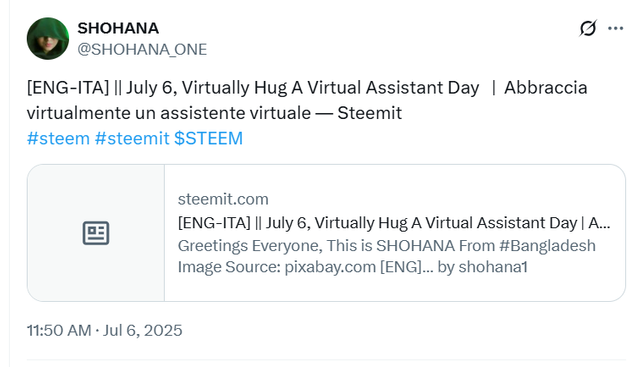Open the SHOHANA display name

[x=118, y=28]
